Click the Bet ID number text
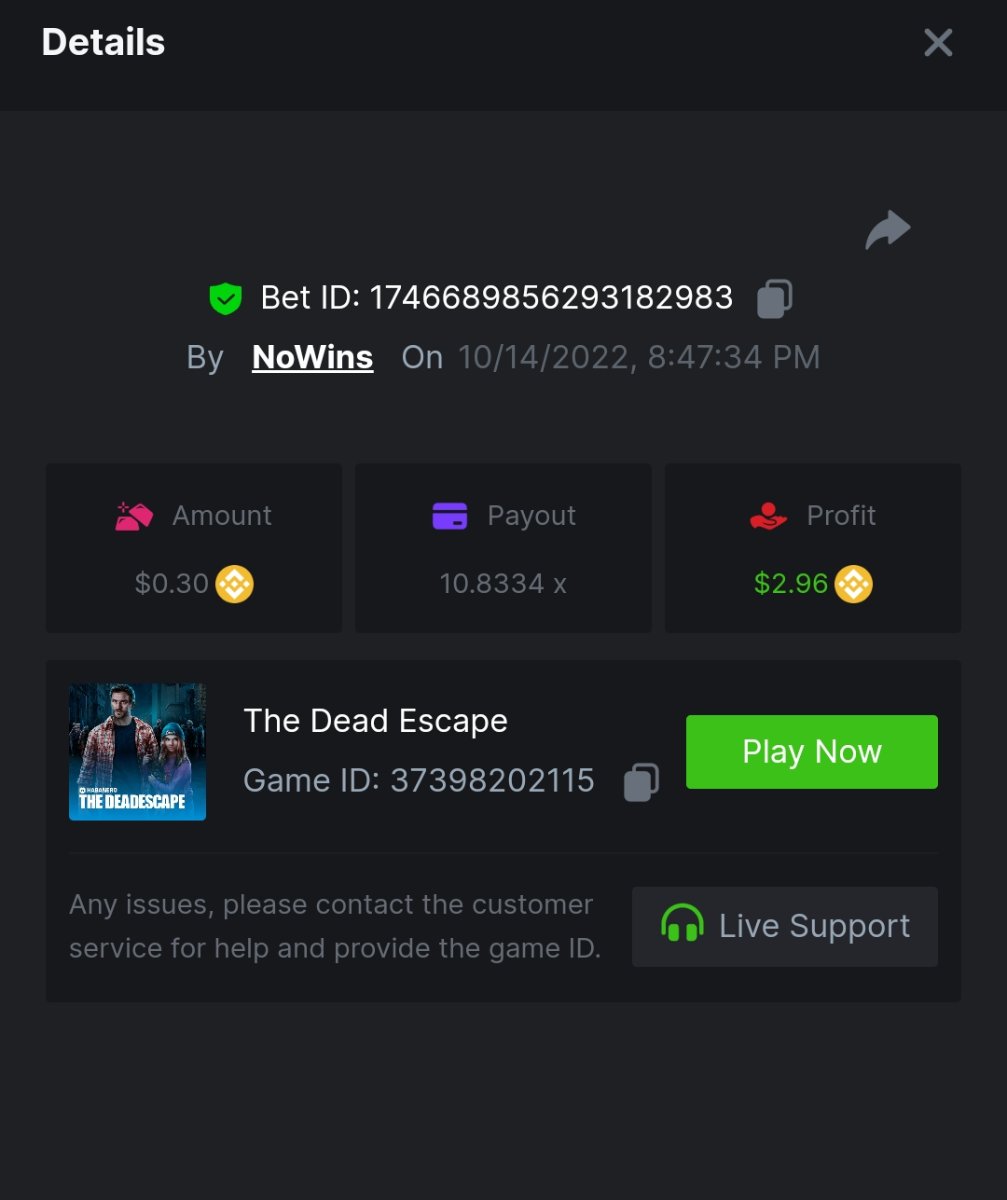Viewport: 1007px width, 1200px height. (551, 298)
